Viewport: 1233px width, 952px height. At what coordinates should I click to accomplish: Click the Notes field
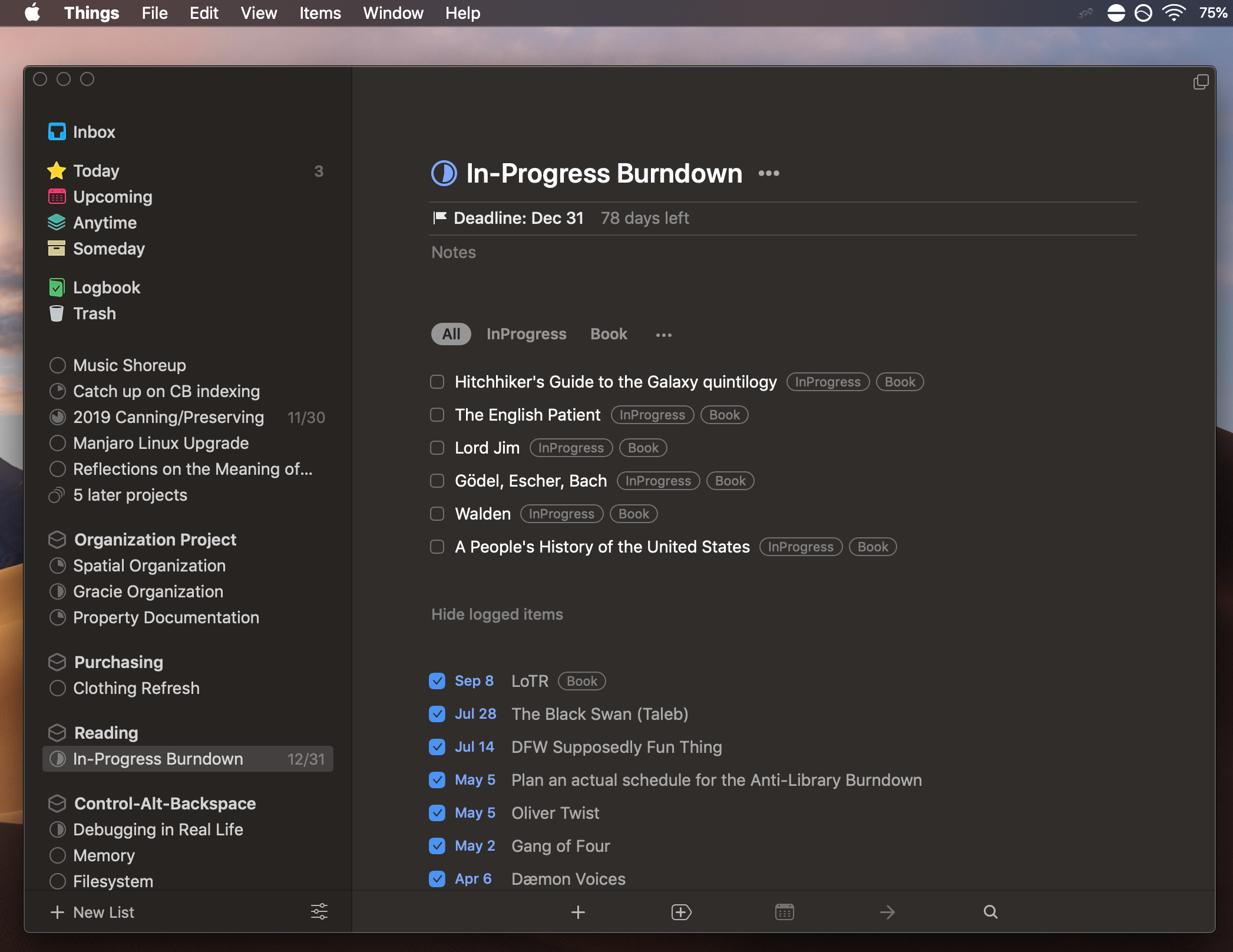pyautogui.click(x=783, y=252)
